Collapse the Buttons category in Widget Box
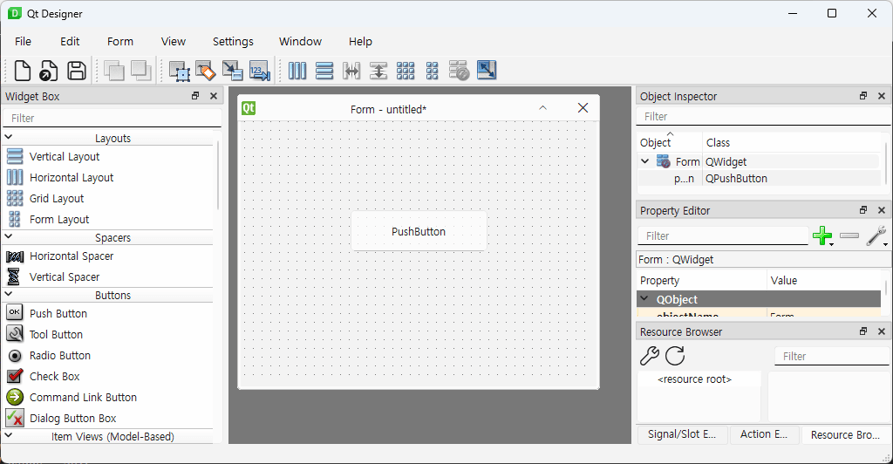 9,294
